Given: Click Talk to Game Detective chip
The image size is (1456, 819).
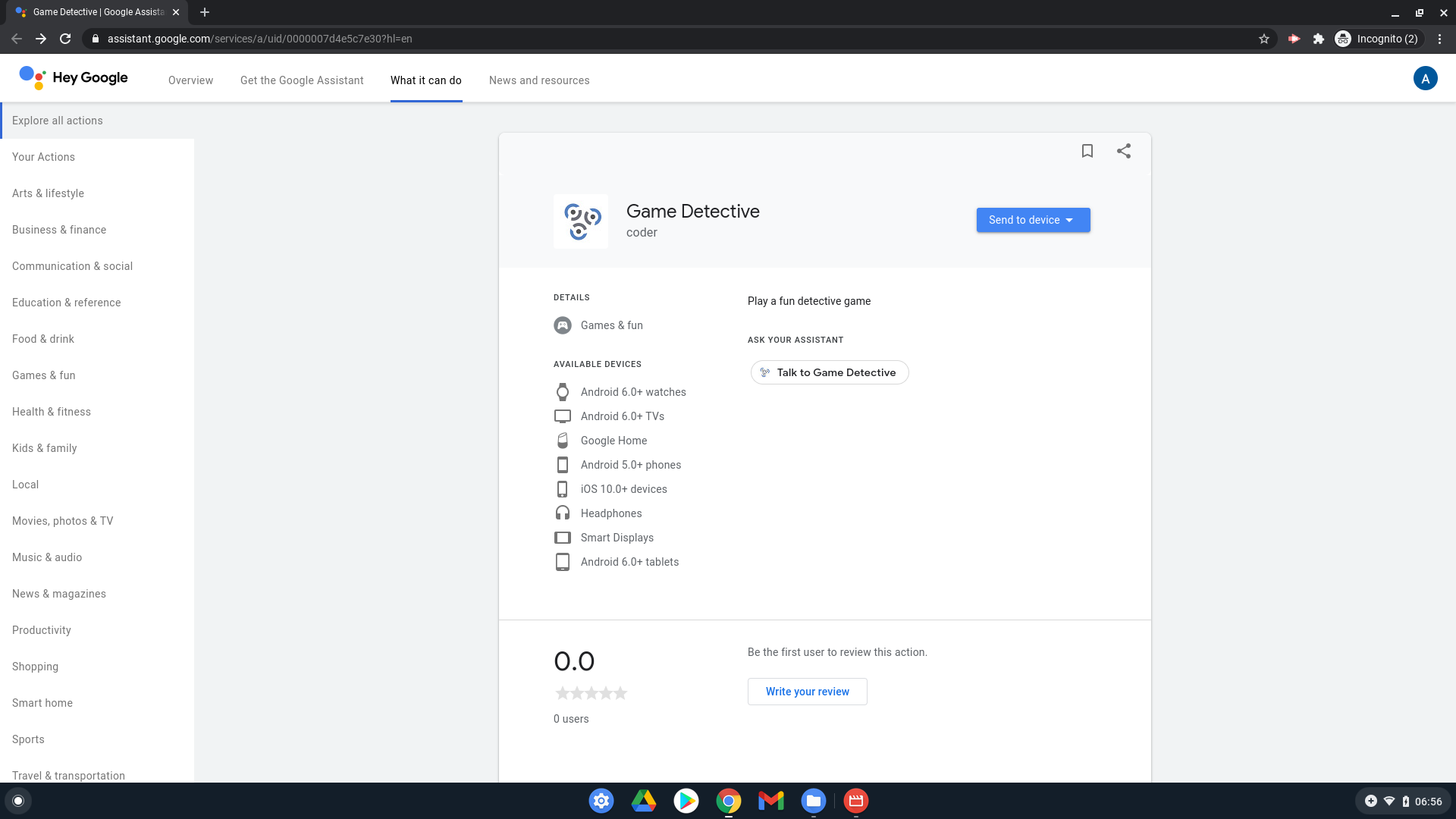Looking at the screenshot, I should click(829, 372).
